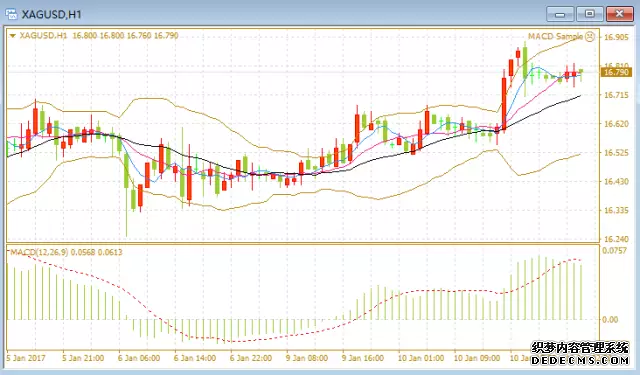Click the 16.715 price scale value
Screen dimensions: 640x375
pos(616,95)
